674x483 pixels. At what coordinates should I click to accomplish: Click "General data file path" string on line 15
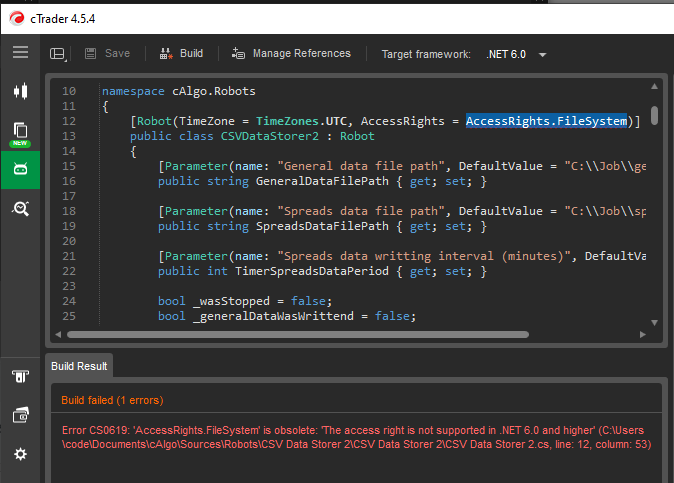point(361,166)
